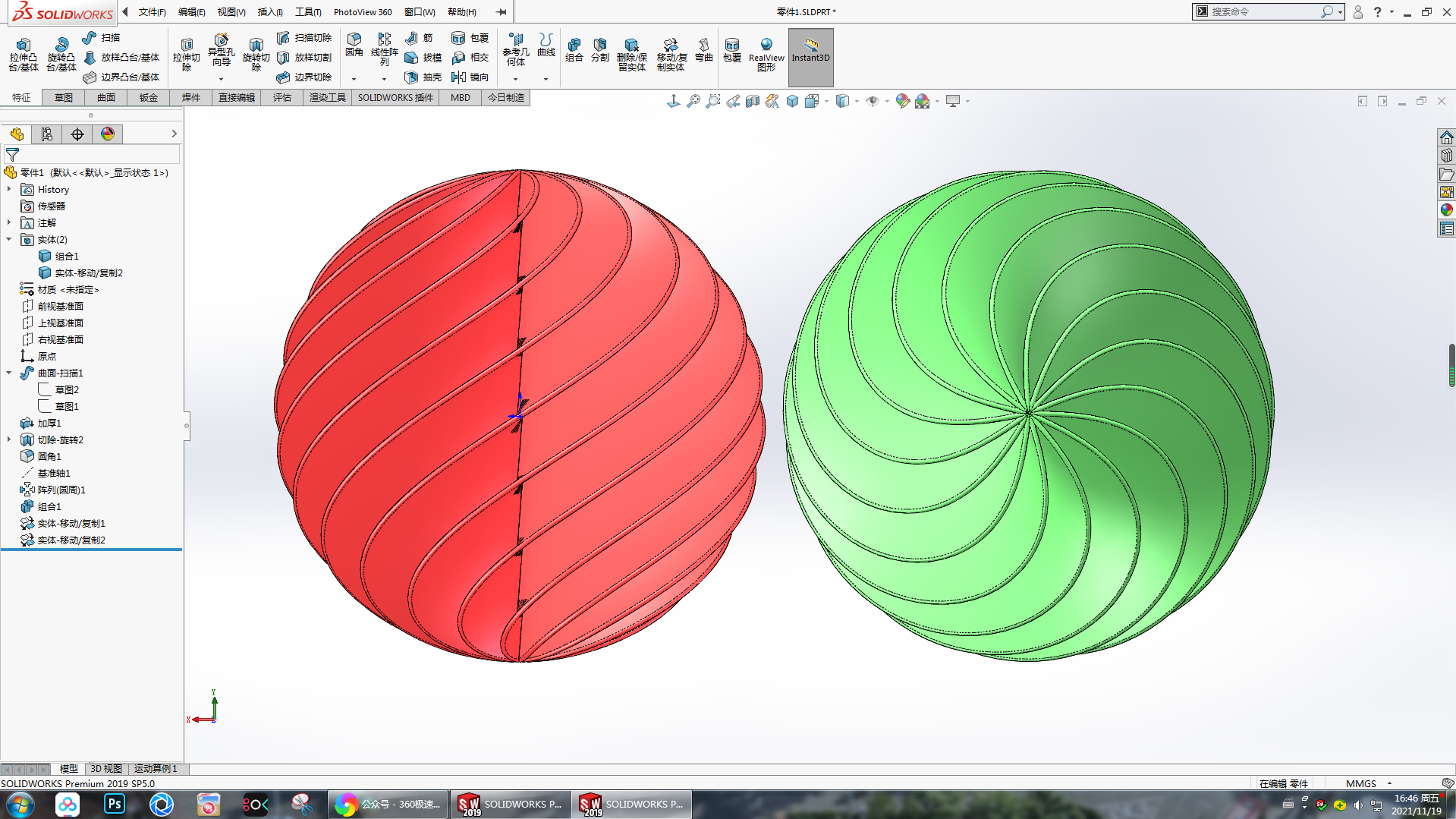Click the RealView Graphics (RealView 图形) button
Screen dimensions: 1456x819
[x=766, y=54]
